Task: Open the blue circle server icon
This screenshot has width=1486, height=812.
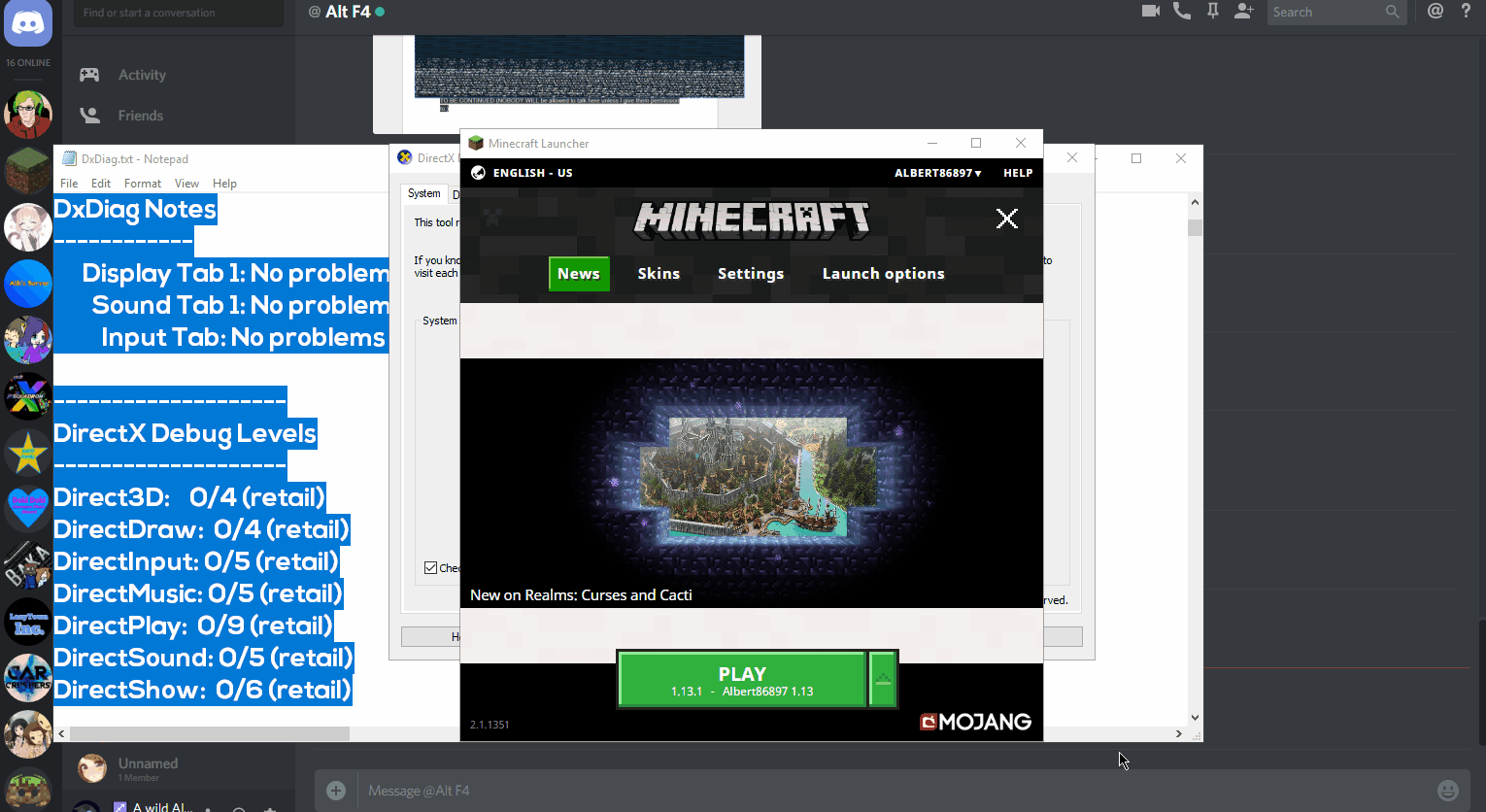Action: [28, 284]
